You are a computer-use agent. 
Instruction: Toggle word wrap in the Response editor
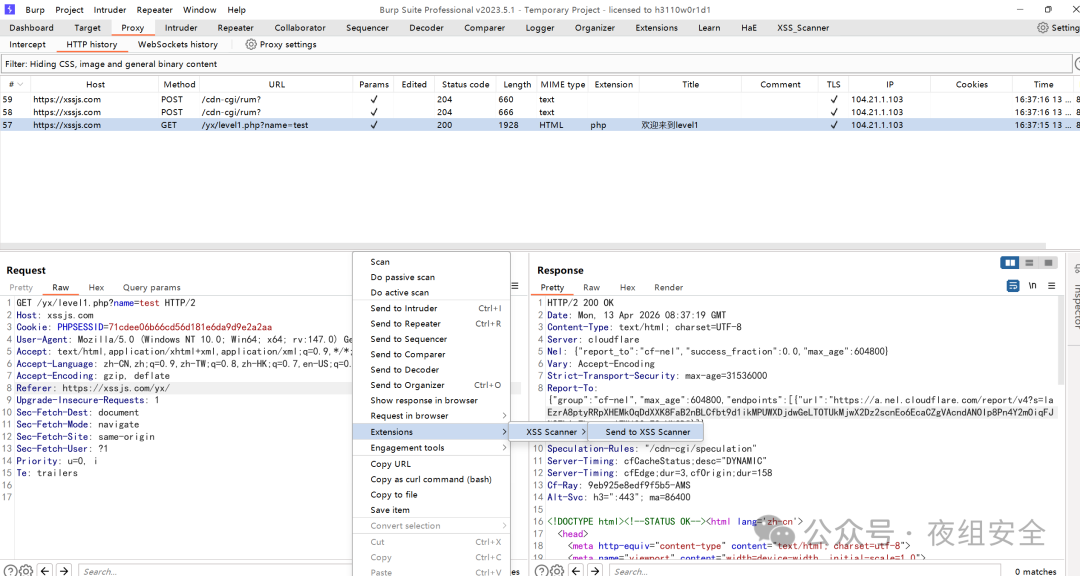click(x=1013, y=285)
